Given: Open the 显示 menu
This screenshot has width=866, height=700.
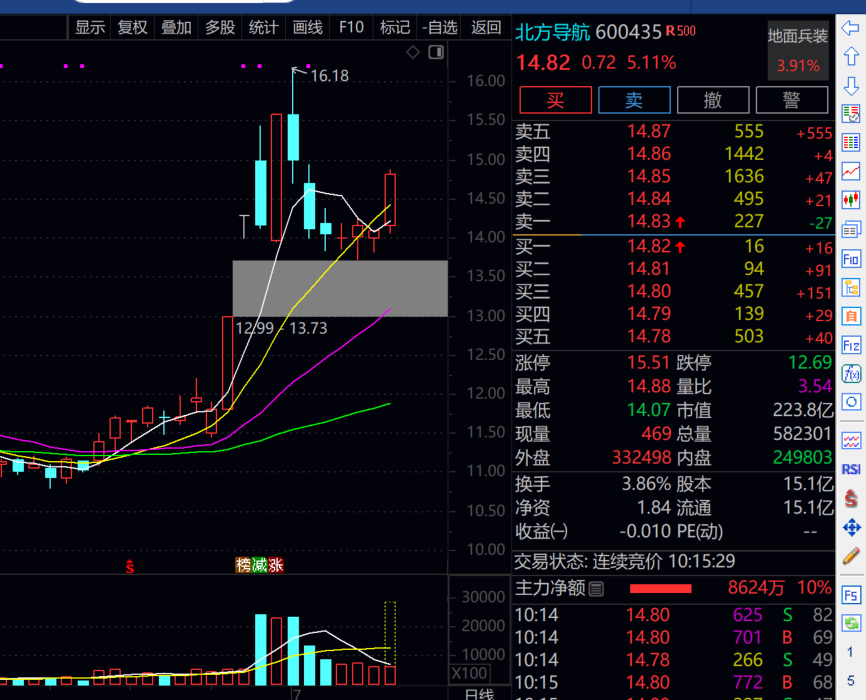Looking at the screenshot, I should [x=90, y=27].
